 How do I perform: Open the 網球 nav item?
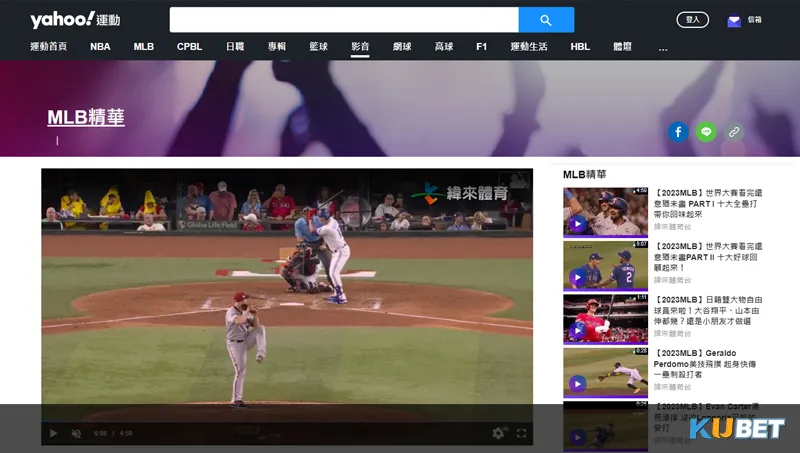pos(402,46)
